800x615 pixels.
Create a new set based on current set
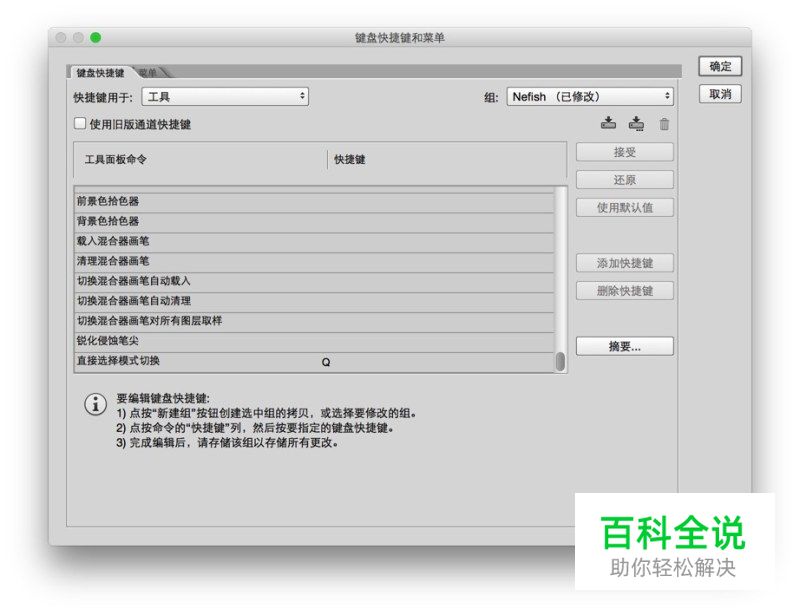coord(636,124)
